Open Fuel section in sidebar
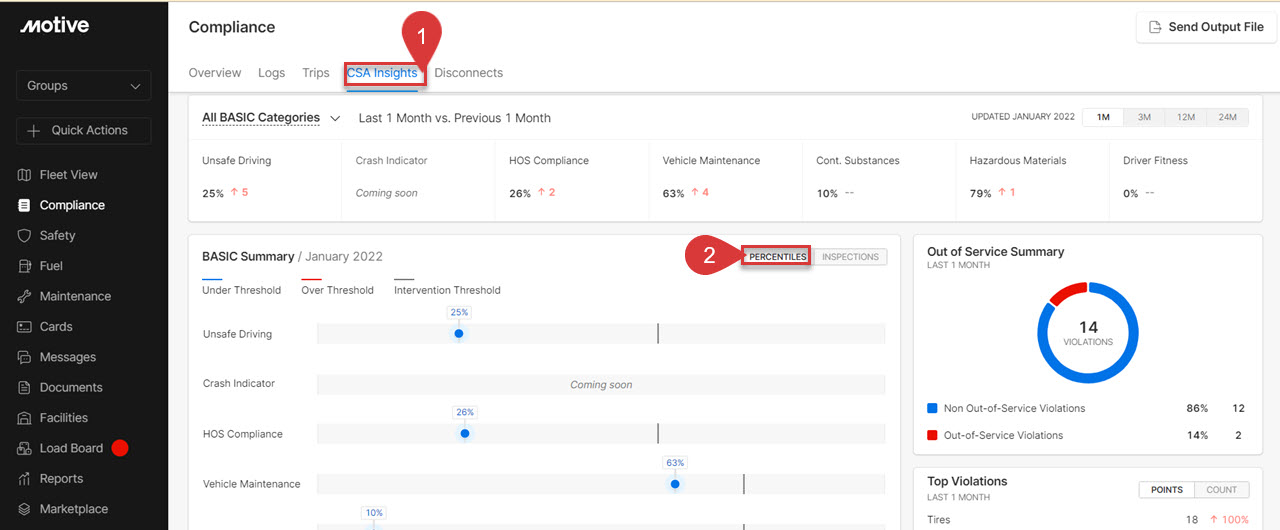The image size is (1280, 530). point(51,266)
